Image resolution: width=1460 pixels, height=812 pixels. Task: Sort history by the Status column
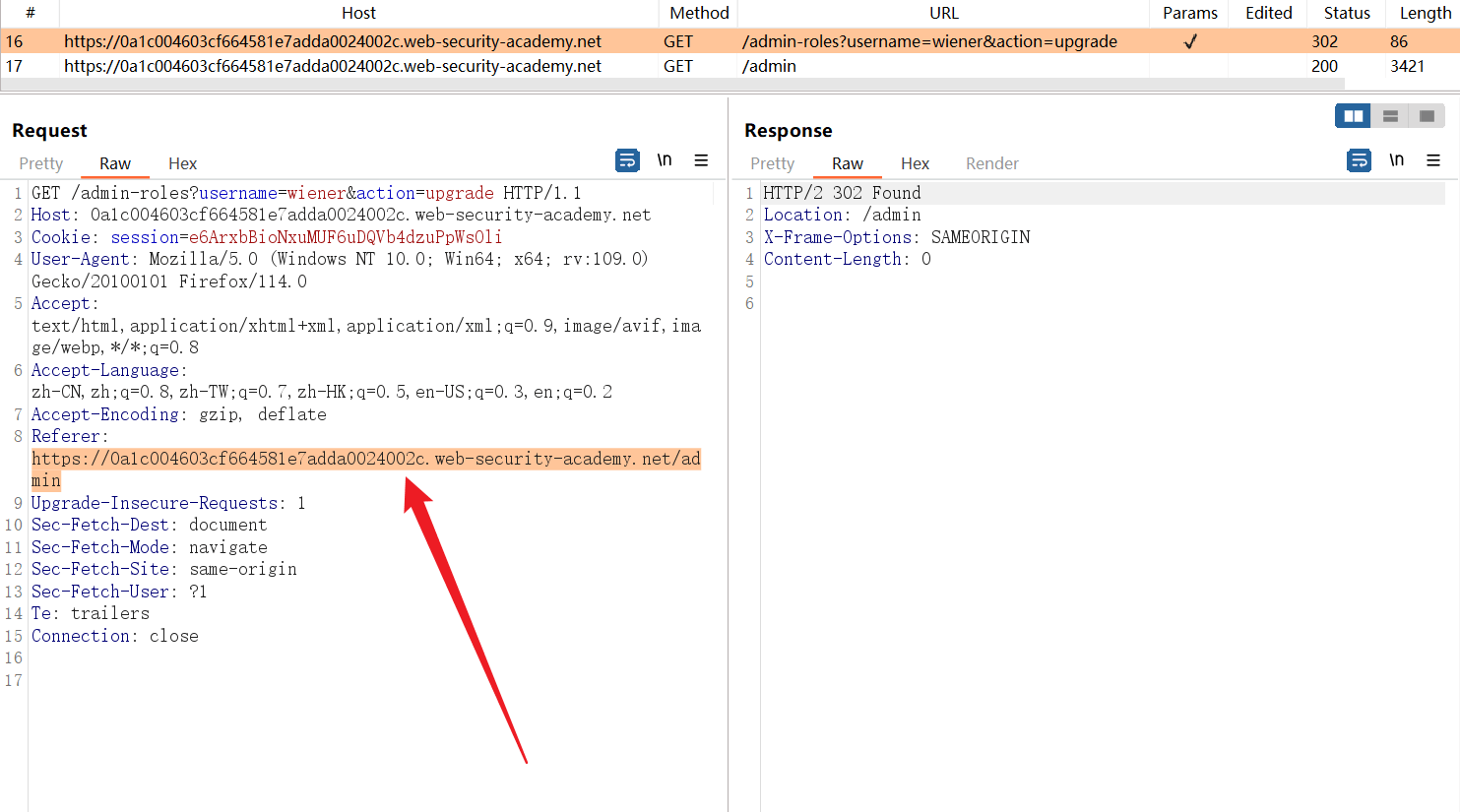pos(1347,13)
